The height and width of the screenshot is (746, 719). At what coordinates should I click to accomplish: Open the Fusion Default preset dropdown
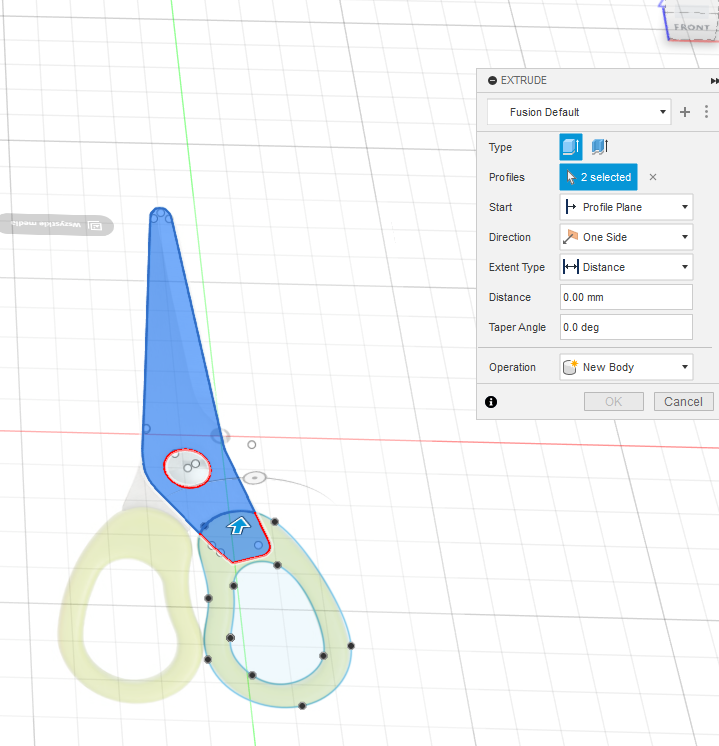click(x=579, y=112)
